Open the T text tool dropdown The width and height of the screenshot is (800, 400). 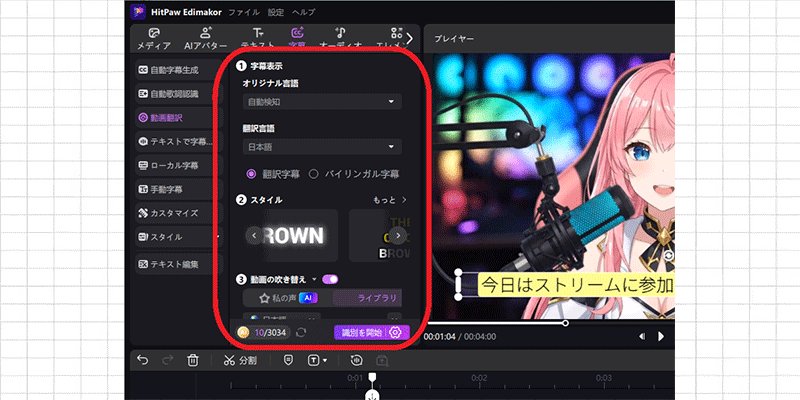click(x=317, y=360)
